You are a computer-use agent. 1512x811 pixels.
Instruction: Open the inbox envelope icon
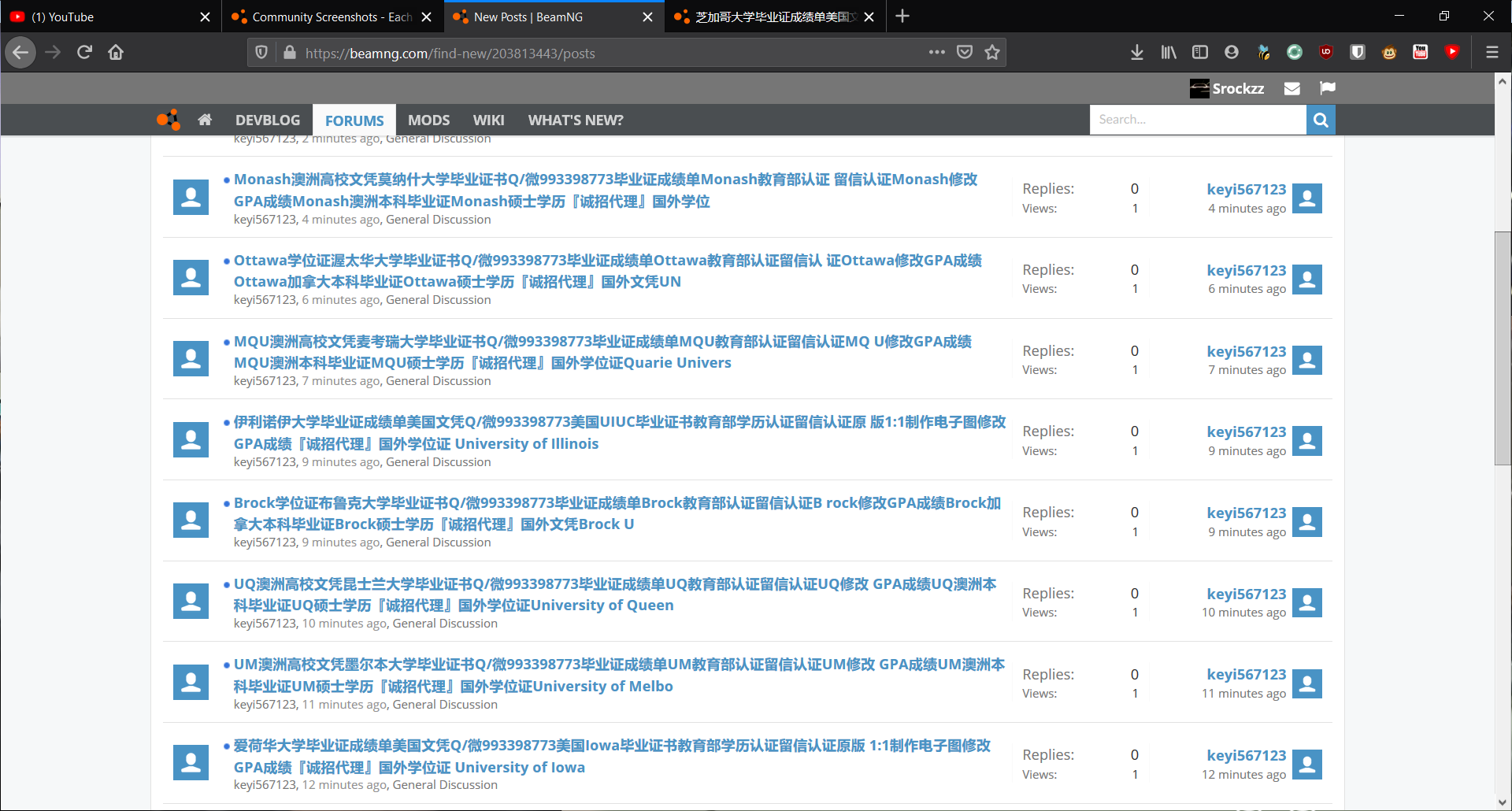[x=1292, y=88]
